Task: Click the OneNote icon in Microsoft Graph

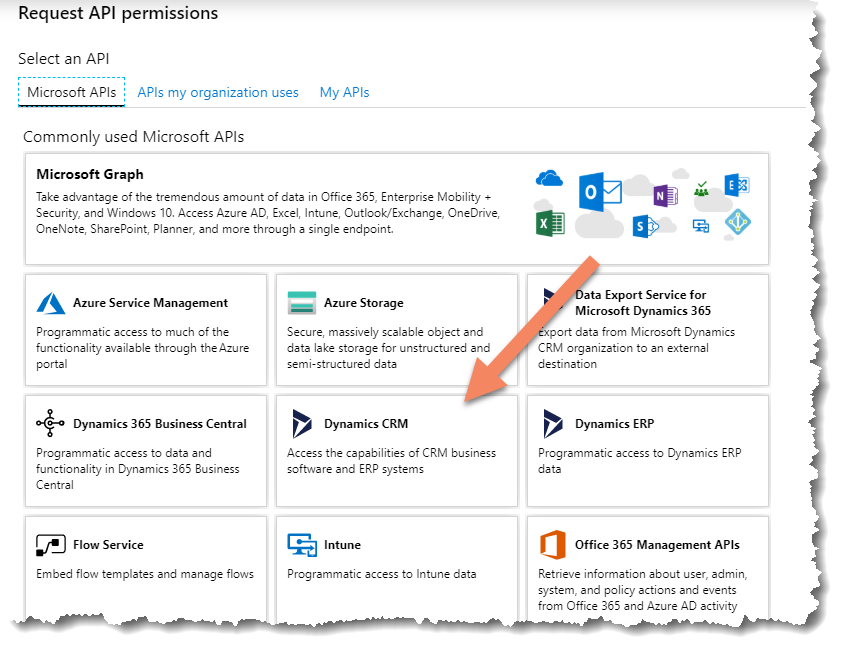Action: pos(663,195)
